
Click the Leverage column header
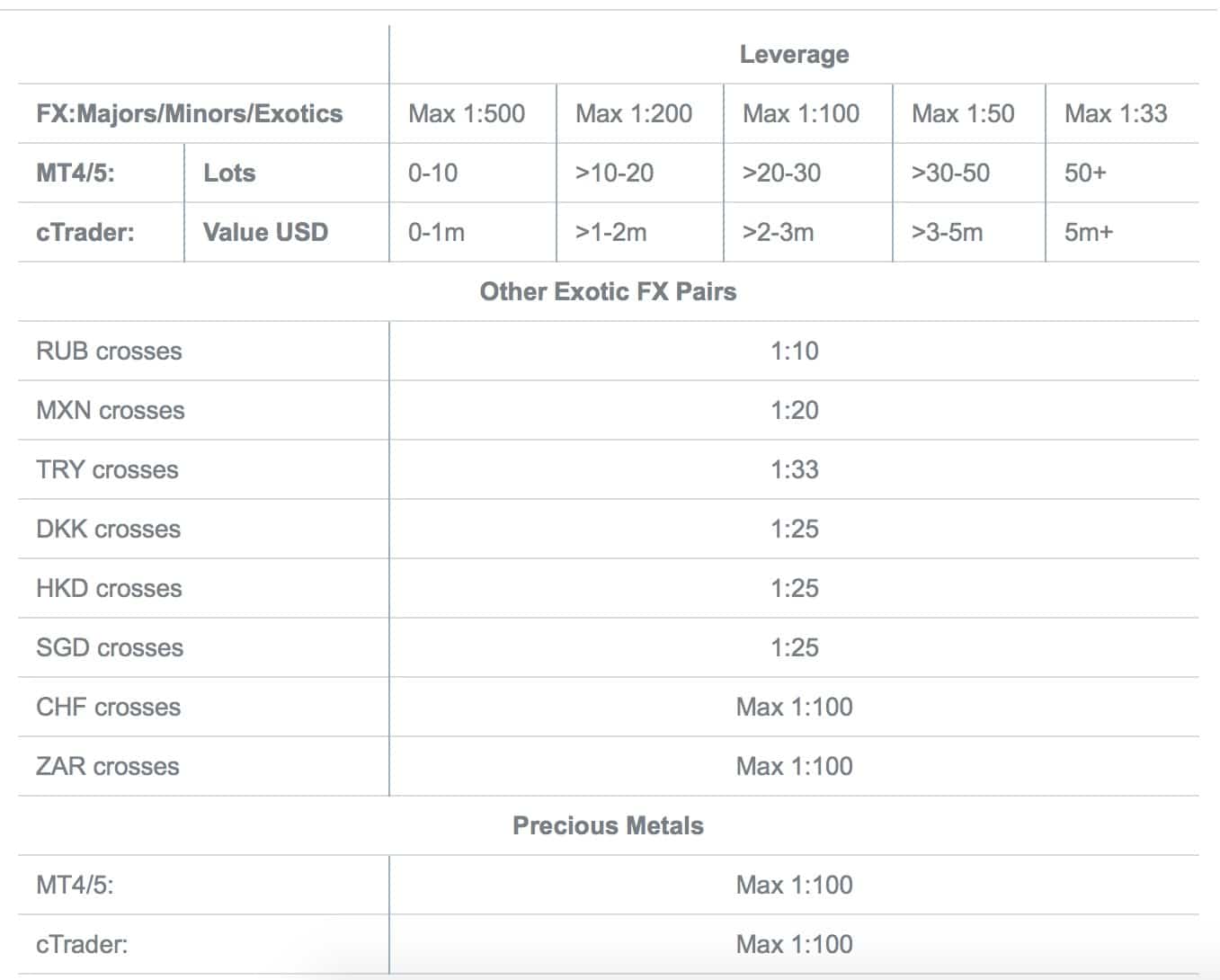[794, 55]
